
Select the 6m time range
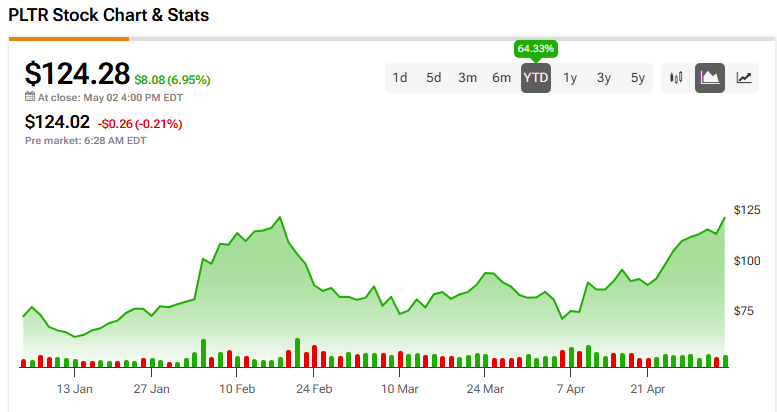[x=501, y=78]
